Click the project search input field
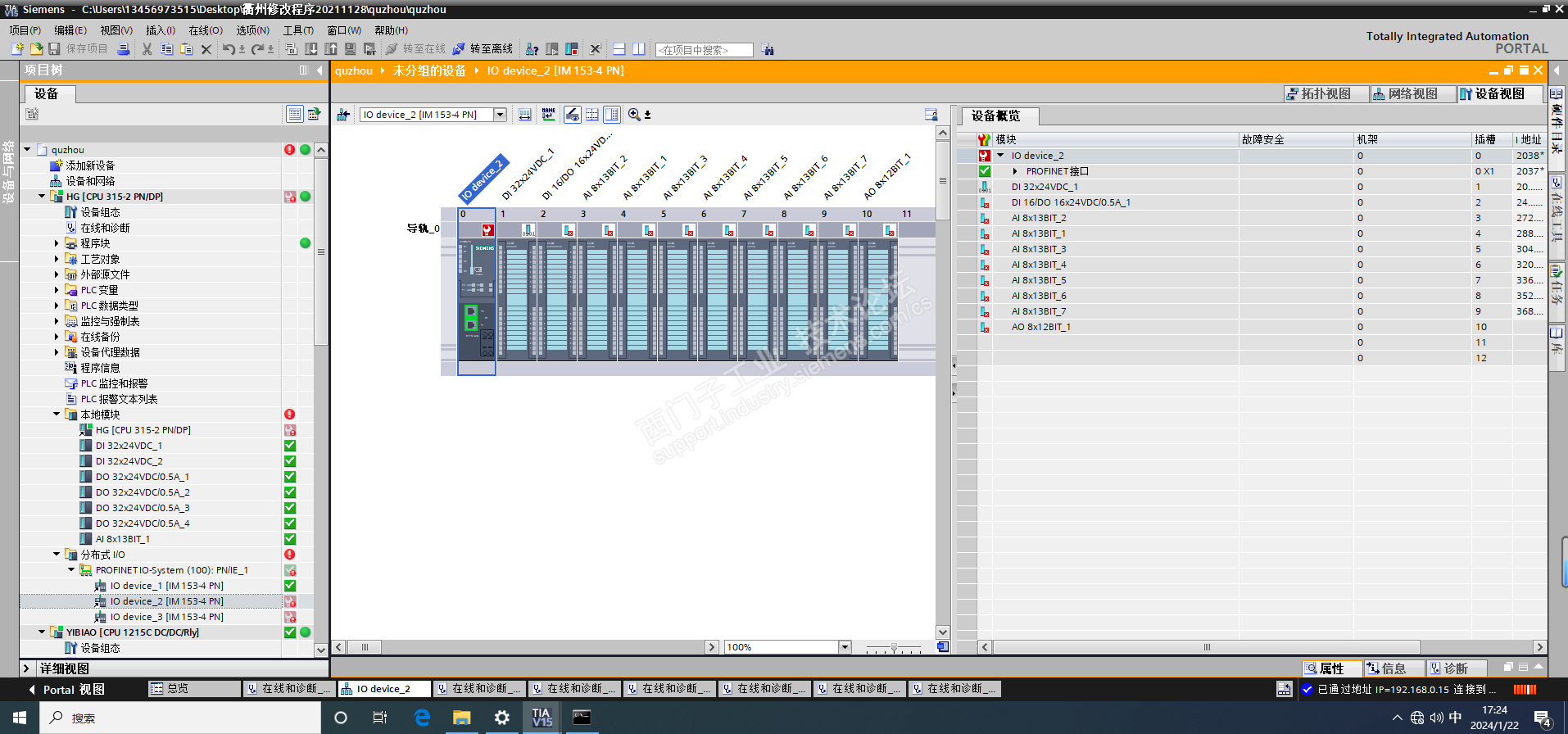 (704, 50)
